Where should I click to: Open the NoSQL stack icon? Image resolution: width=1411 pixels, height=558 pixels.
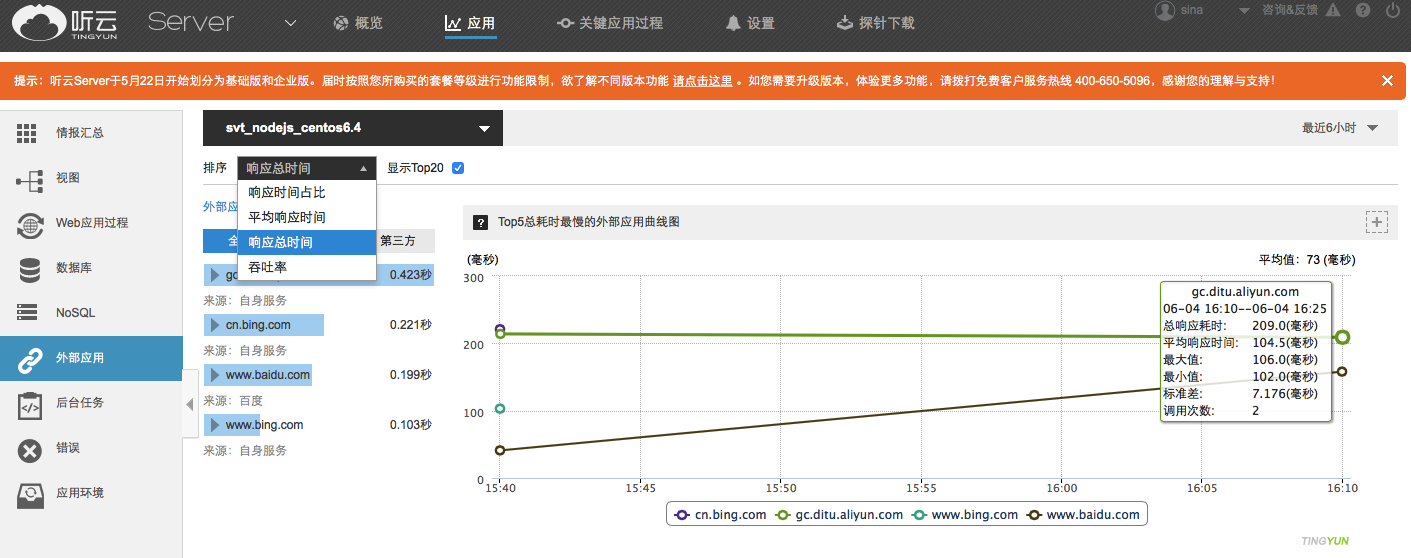pos(27,314)
